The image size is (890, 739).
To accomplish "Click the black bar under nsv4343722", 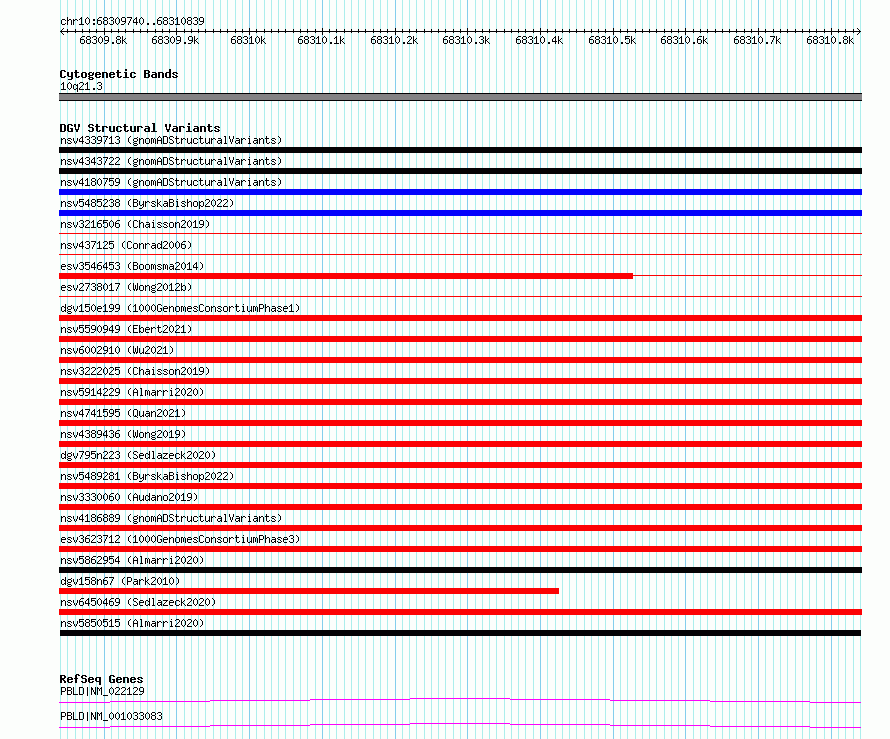I will (x=460, y=171).
